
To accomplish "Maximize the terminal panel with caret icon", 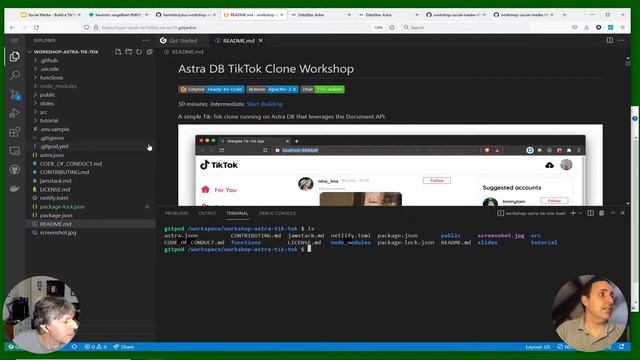I will (613, 213).
